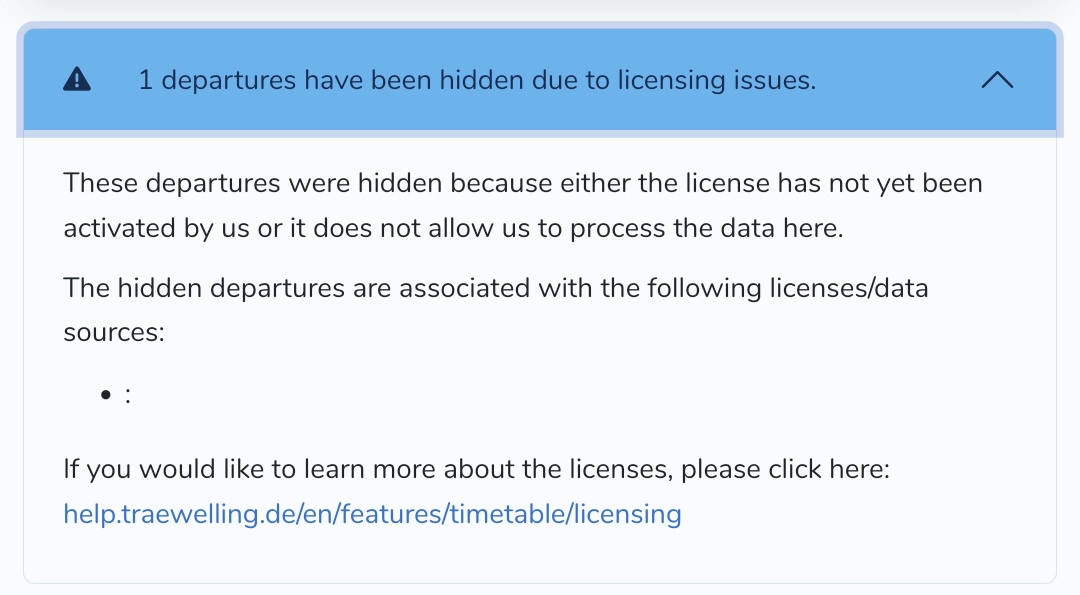Collapse the notice with the chevron arrow

pyautogui.click(x=997, y=81)
